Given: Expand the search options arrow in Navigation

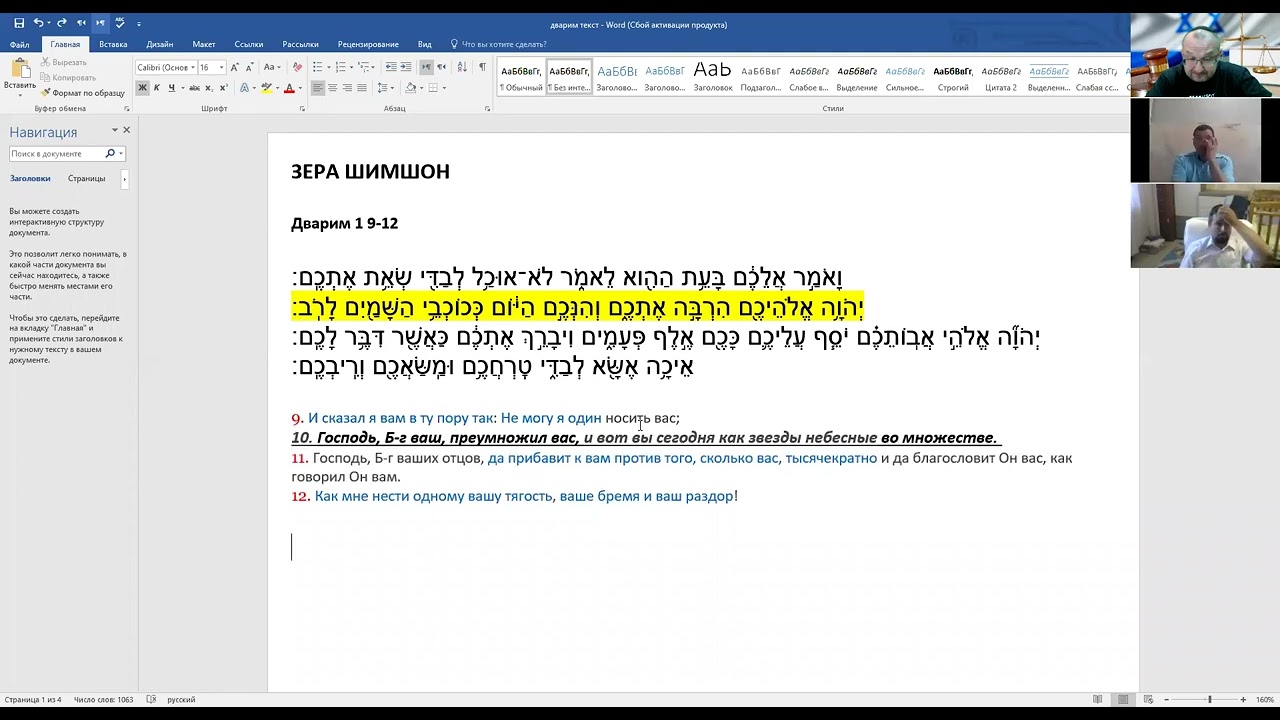Looking at the screenshot, I should [121, 154].
